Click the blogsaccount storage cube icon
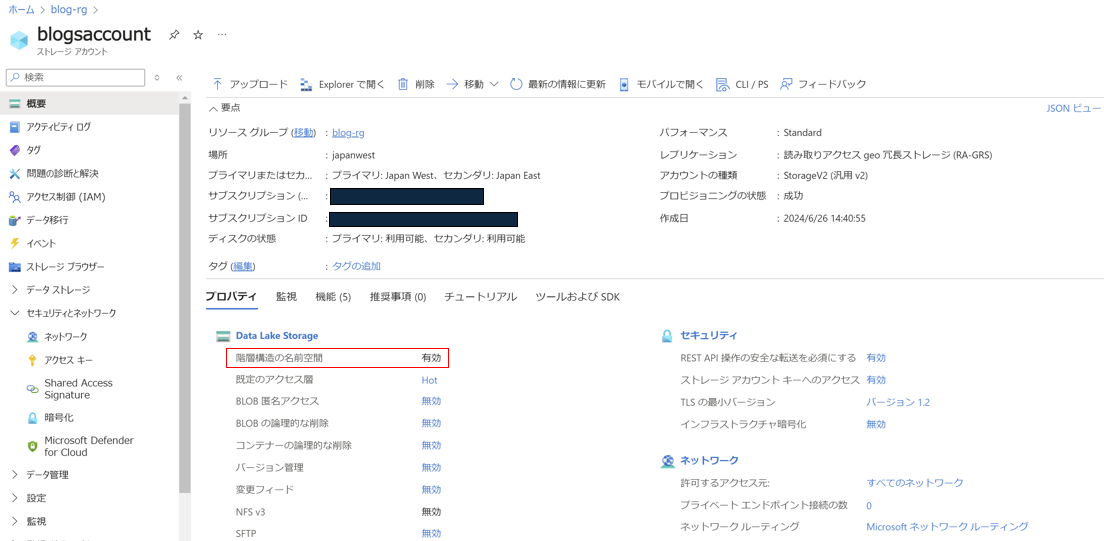Image resolution: width=1104 pixels, height=541 pixels. click(19, 39)
